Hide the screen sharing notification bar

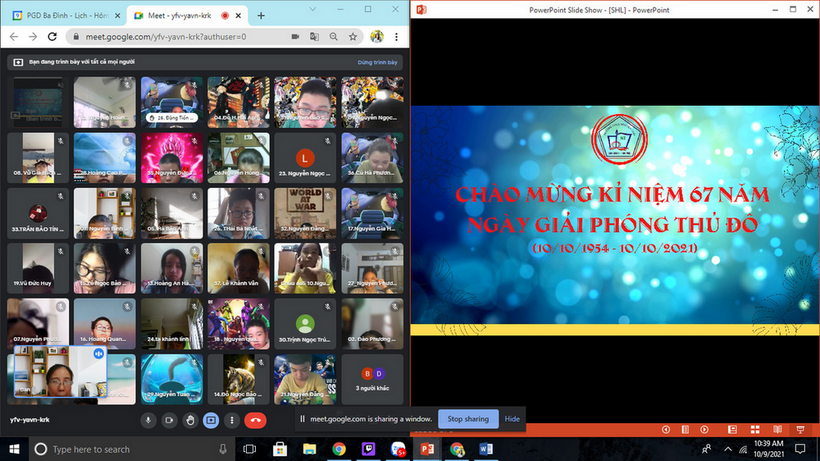[x=512, y=419]
